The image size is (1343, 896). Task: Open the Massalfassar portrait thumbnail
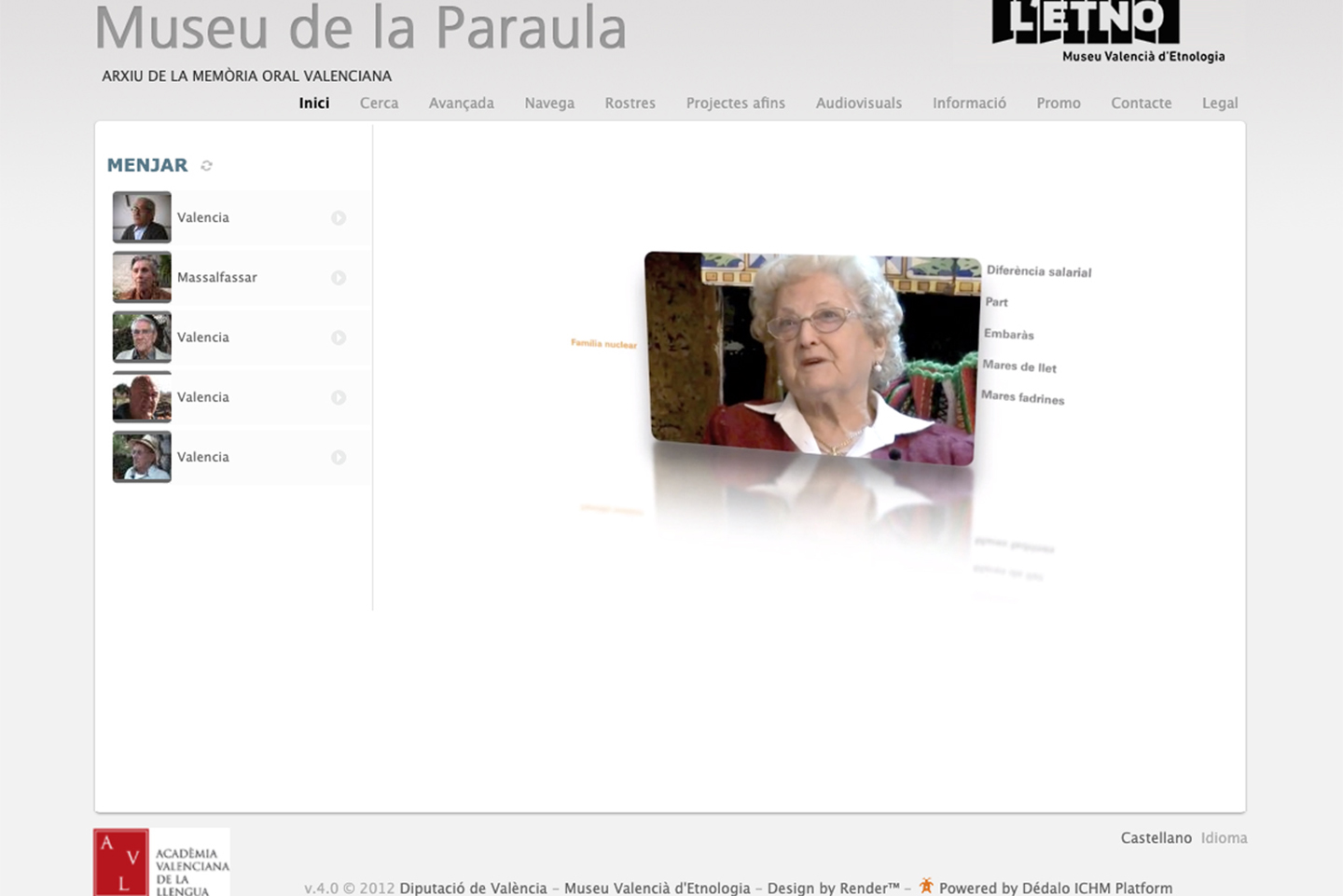tap(142, 277)
